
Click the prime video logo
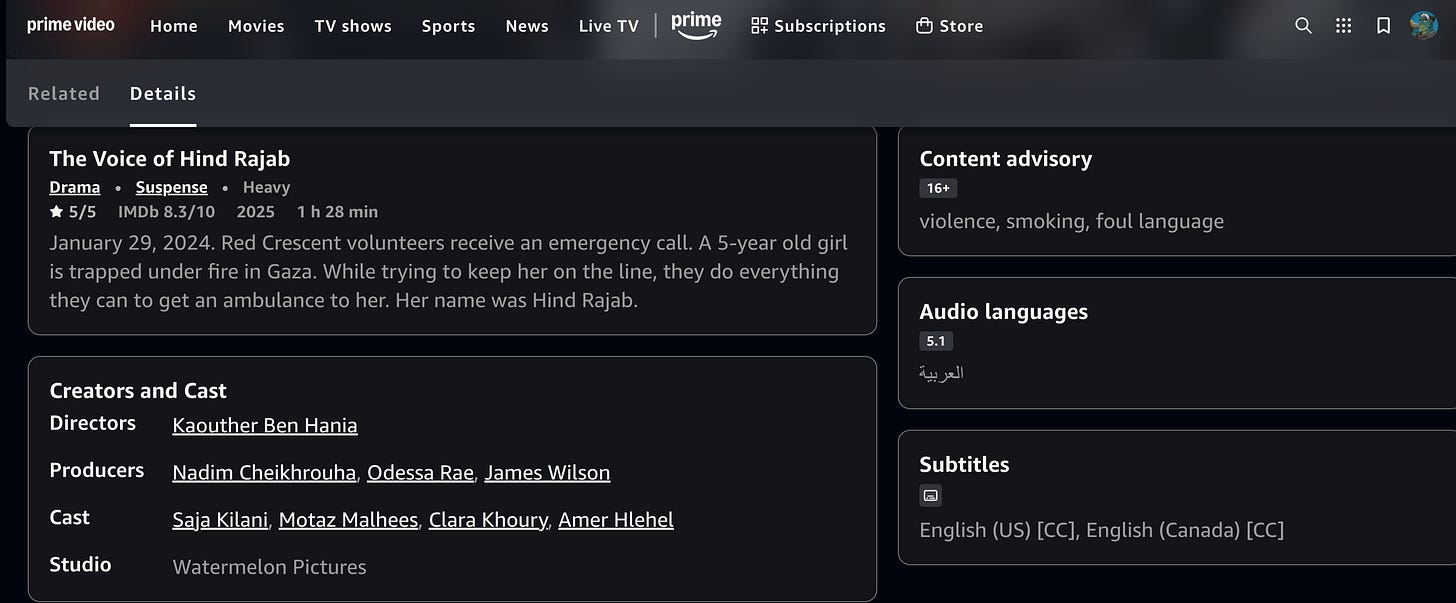[x=71, y=25]
